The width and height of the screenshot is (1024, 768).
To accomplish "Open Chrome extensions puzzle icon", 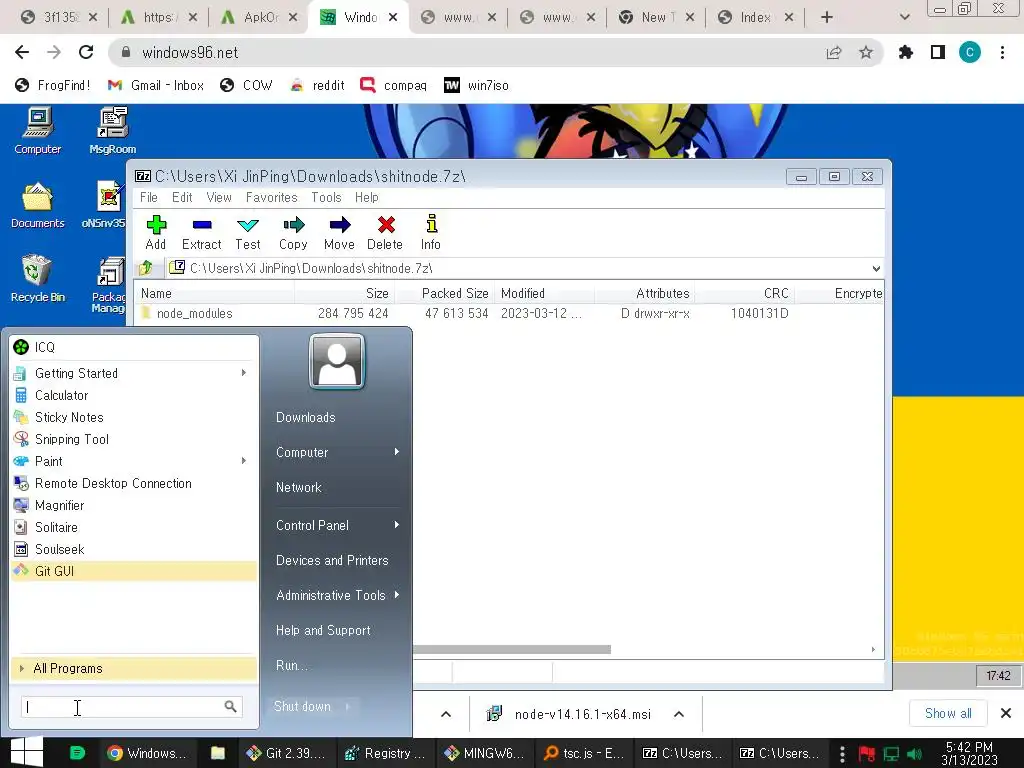I will point(906,52).
